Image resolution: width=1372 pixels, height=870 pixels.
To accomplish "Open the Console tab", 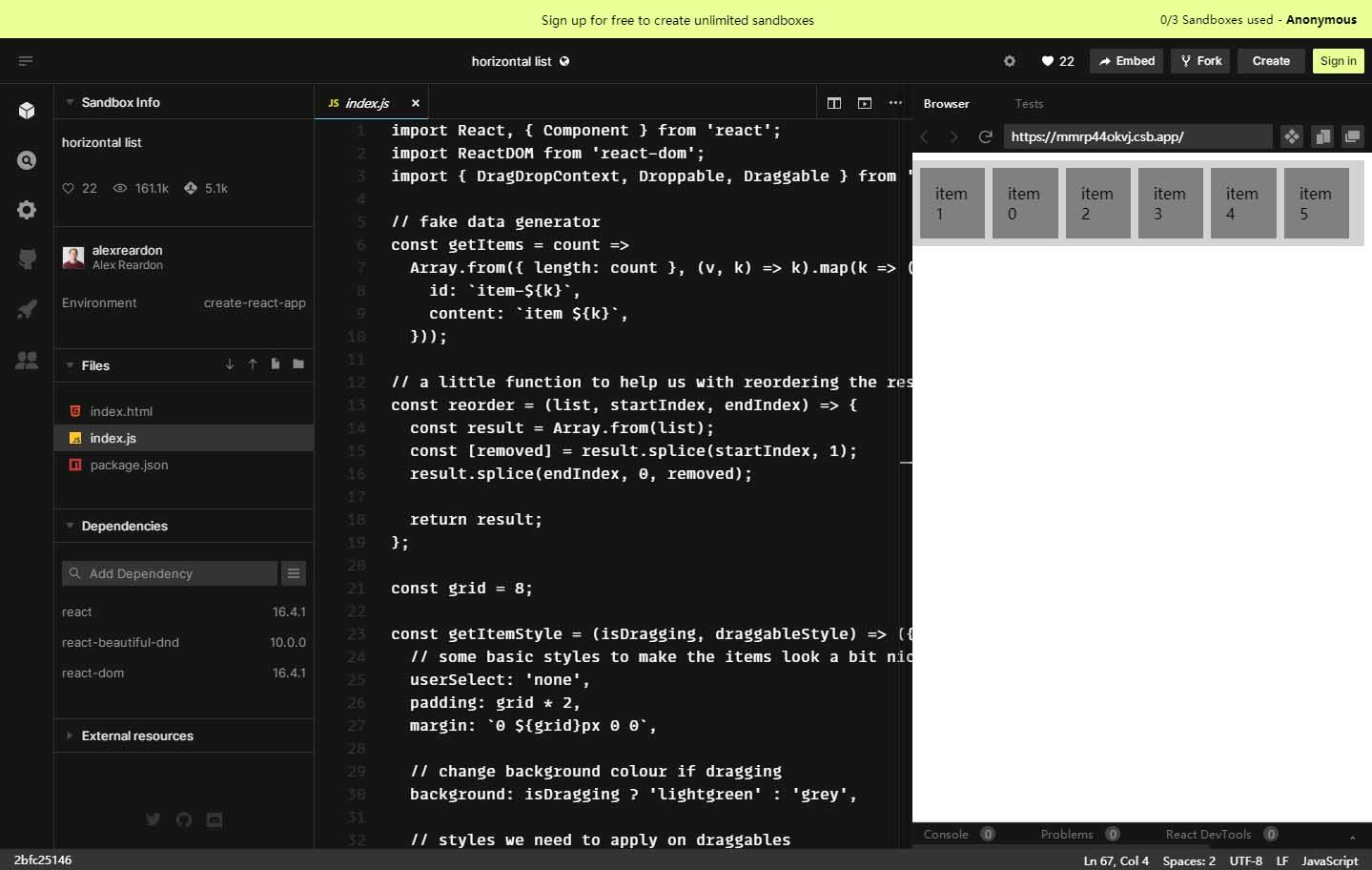I will tap(958, 834).
